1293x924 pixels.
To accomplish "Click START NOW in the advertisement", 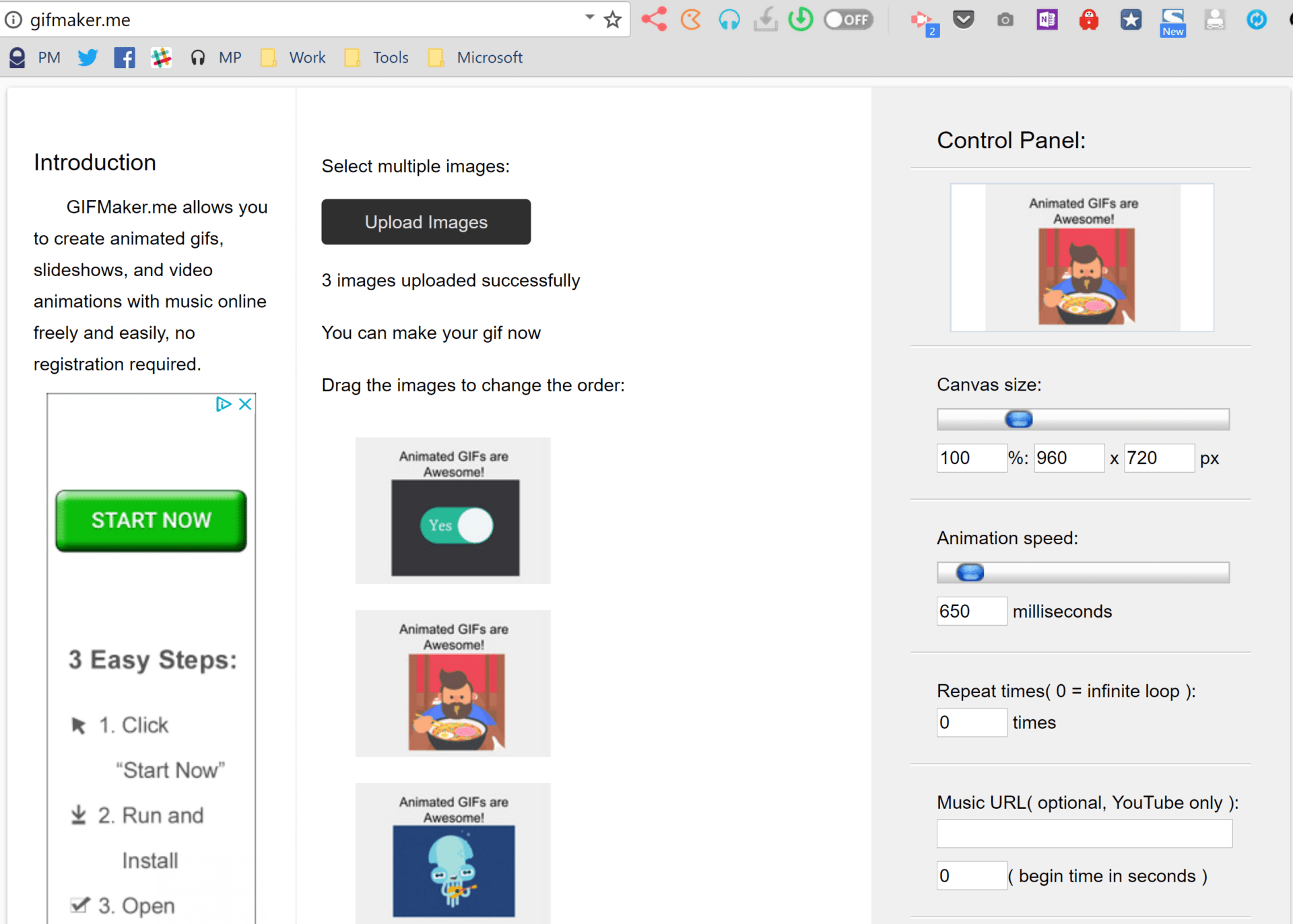I will (150, 520).
